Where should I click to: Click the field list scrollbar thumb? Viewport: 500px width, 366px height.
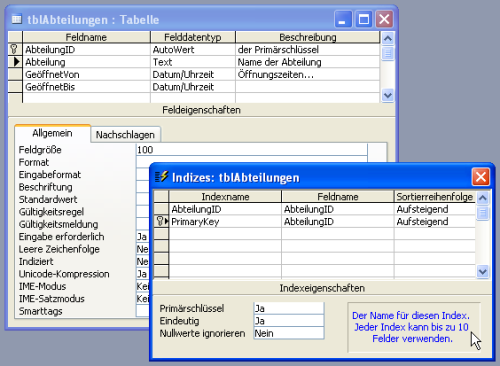(387, 53)
